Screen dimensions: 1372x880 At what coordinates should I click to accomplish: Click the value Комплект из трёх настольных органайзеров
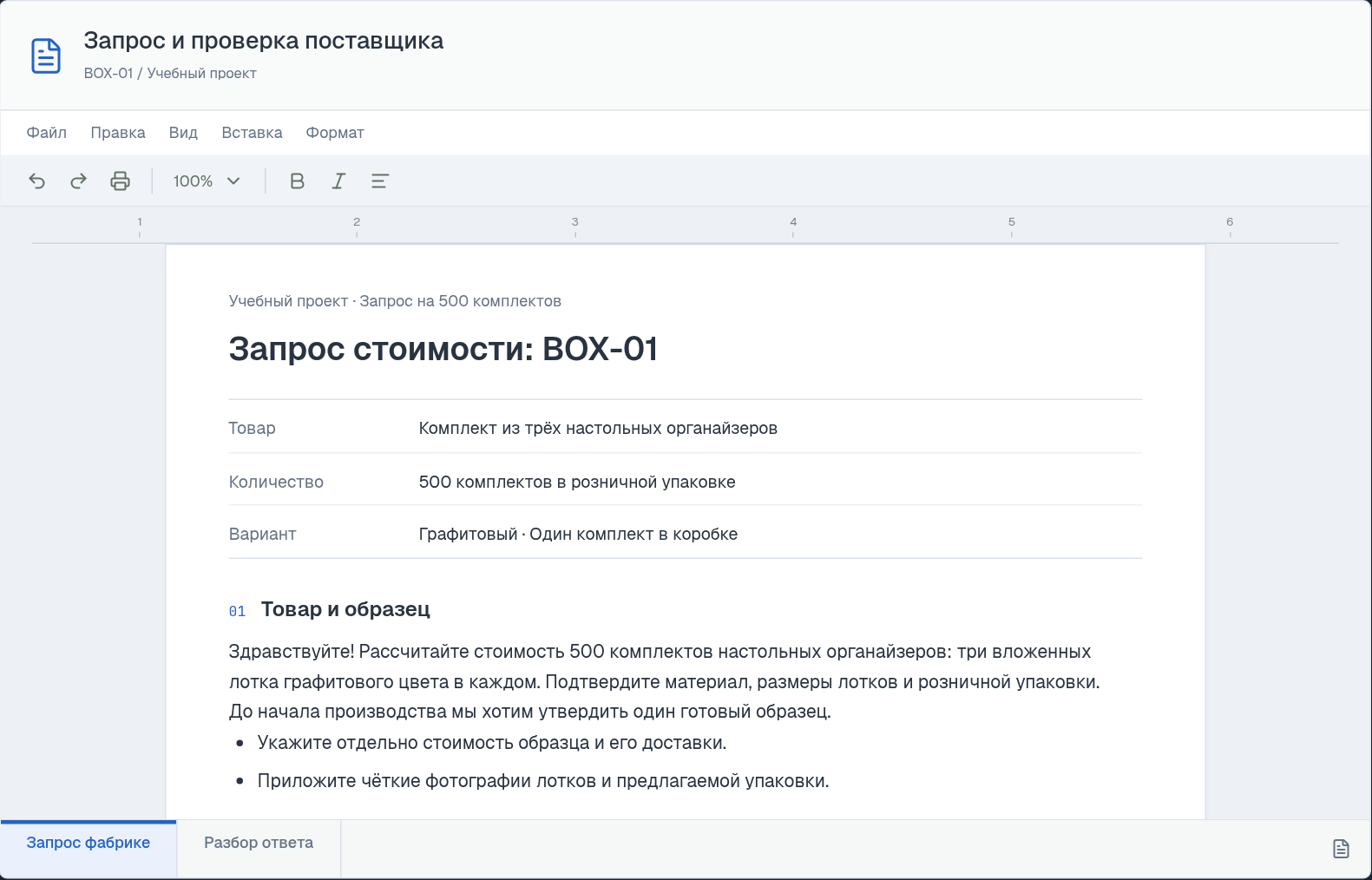click(598, 428)
